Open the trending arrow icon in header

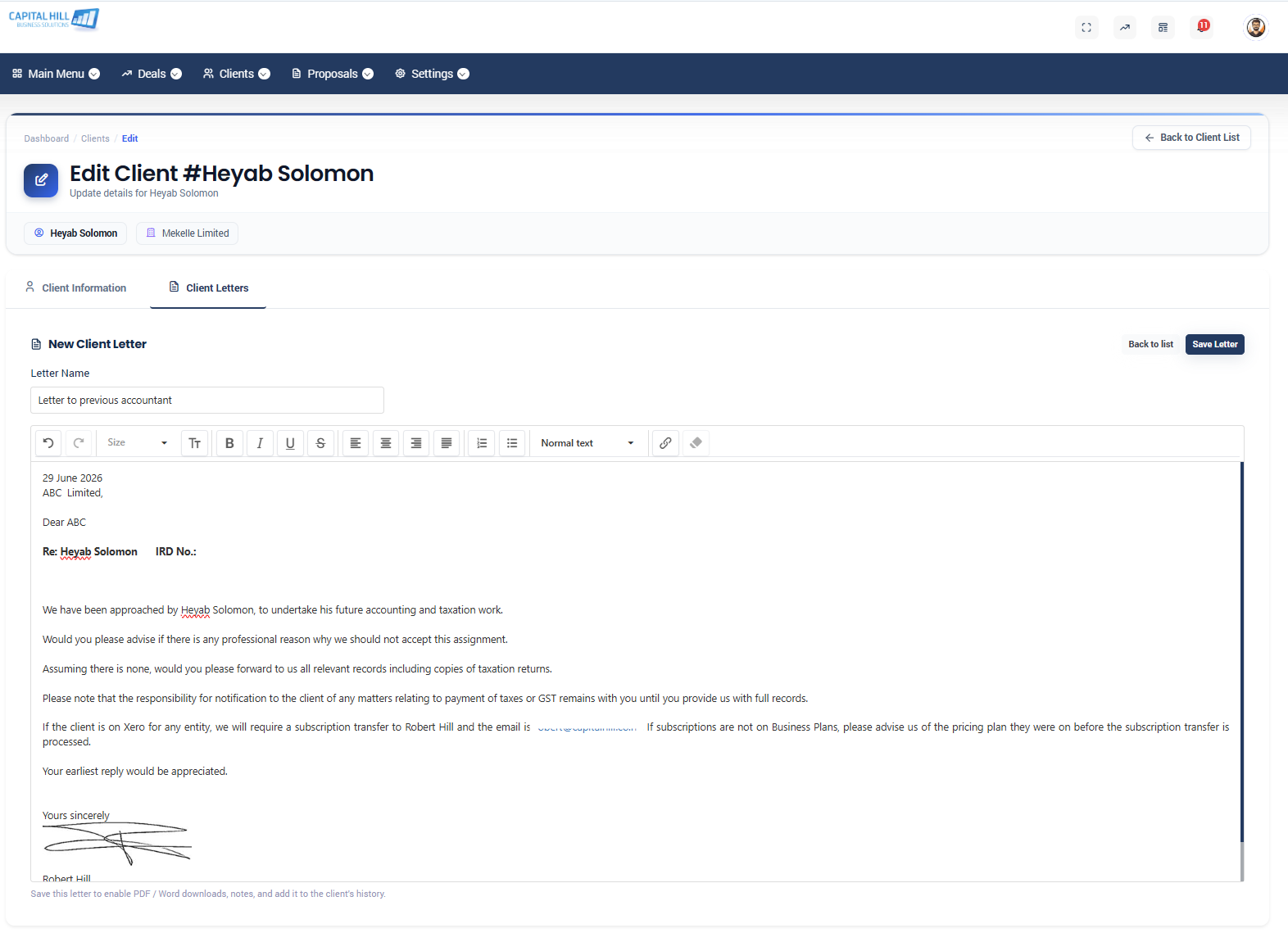point(1125,27)
